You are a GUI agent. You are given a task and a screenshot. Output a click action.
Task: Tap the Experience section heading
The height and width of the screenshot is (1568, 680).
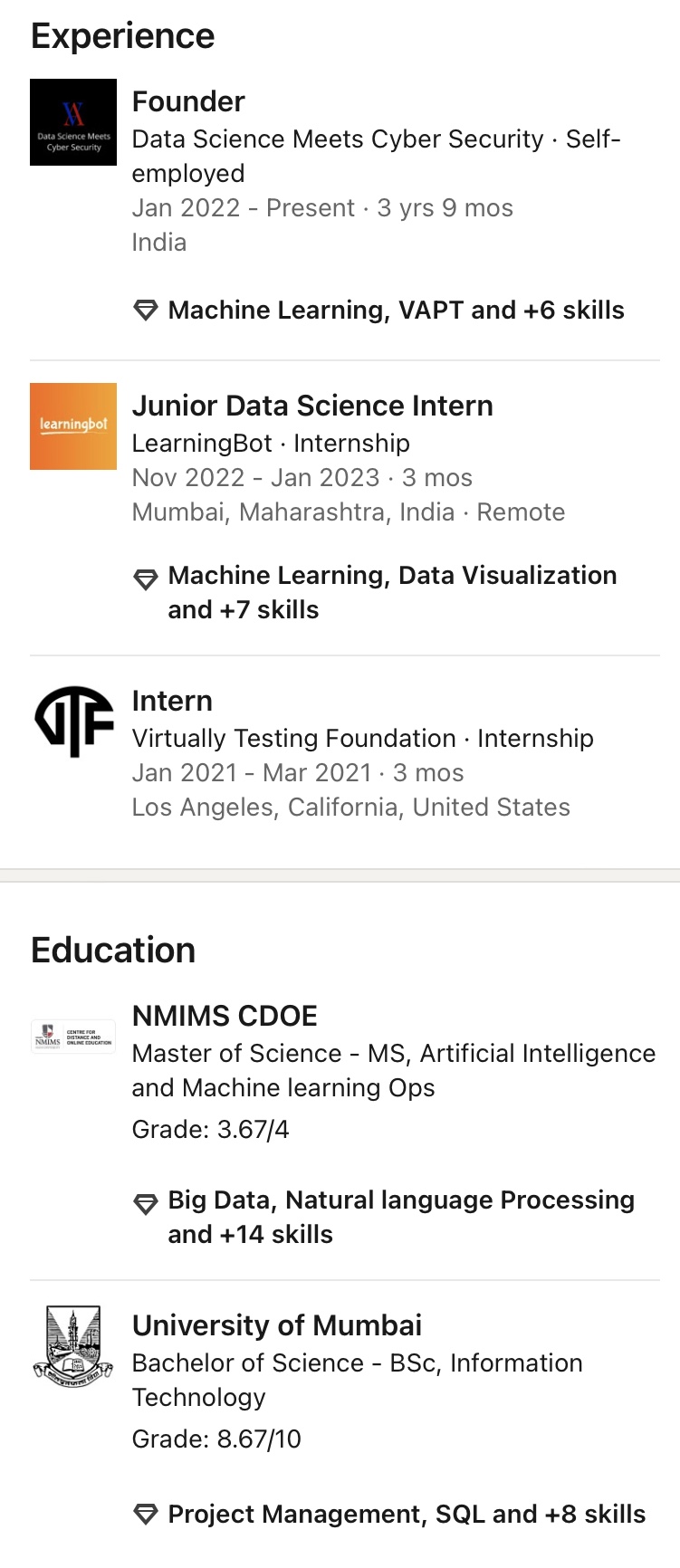[x=123, y=36]
